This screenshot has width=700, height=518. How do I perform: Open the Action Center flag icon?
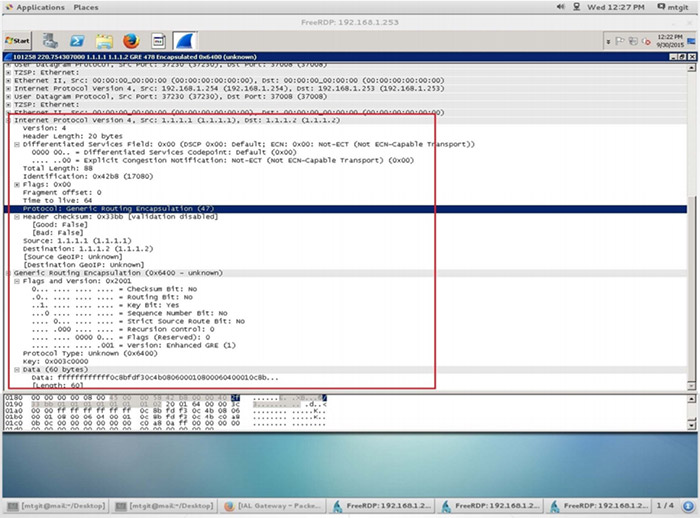coord(620,41)
